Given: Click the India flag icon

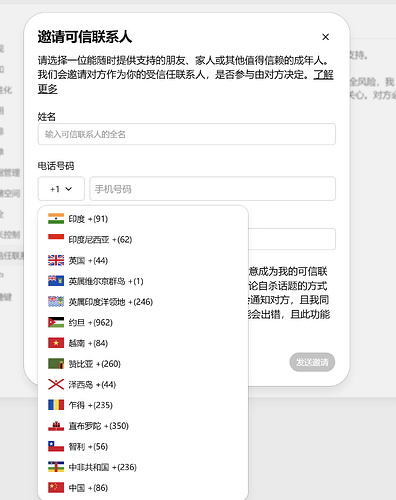Looking at the screenshot, I should coord(56,219).
